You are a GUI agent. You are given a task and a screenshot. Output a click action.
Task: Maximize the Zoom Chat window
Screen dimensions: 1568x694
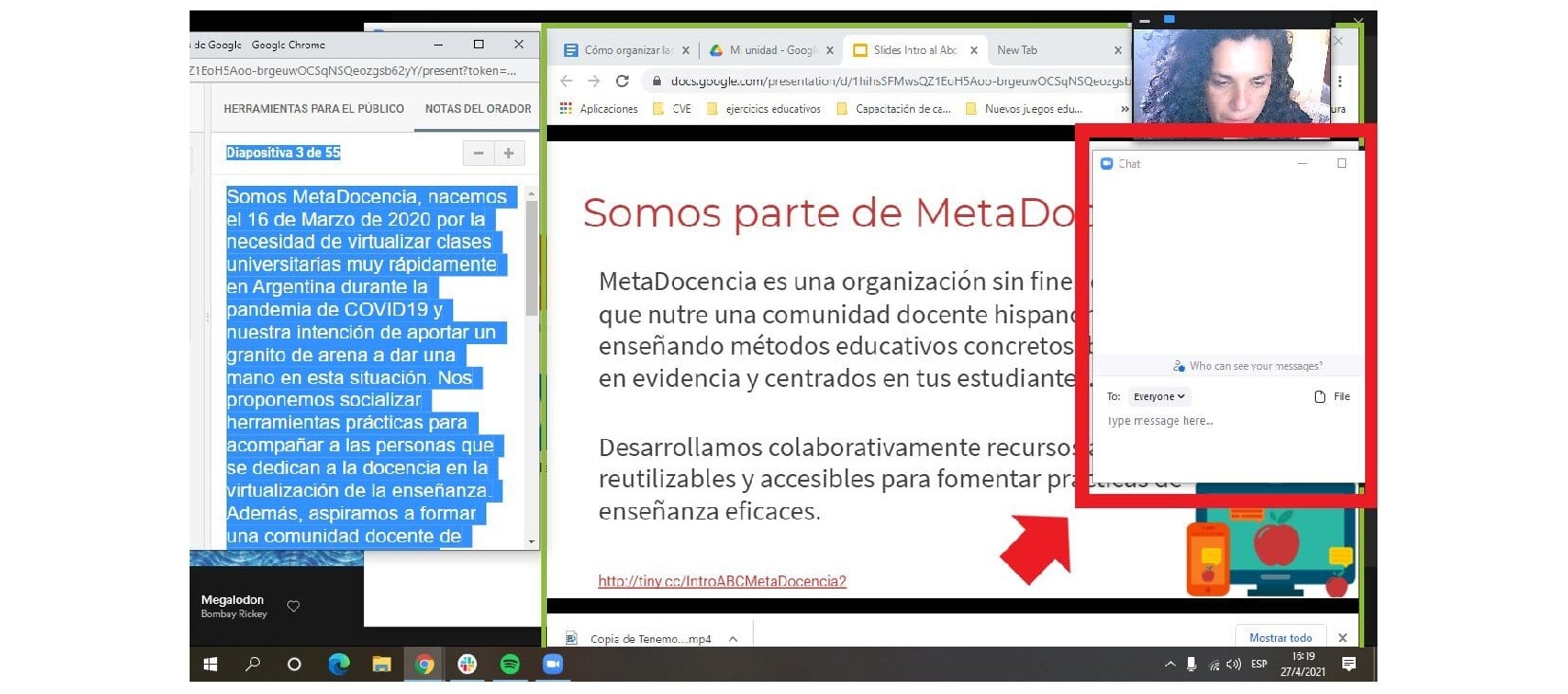pyautogui.click(x=1341, y=164)
